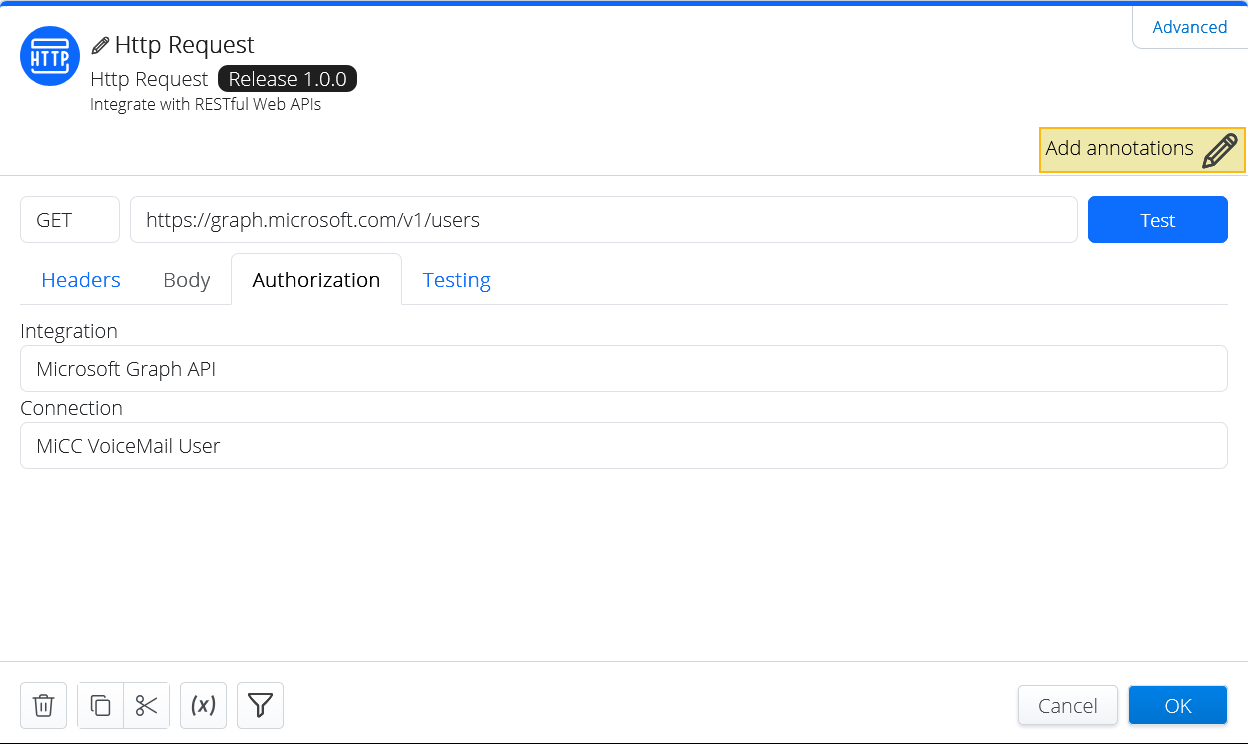
Task: Switch to the Body tab
Action: tap(186, 280)
